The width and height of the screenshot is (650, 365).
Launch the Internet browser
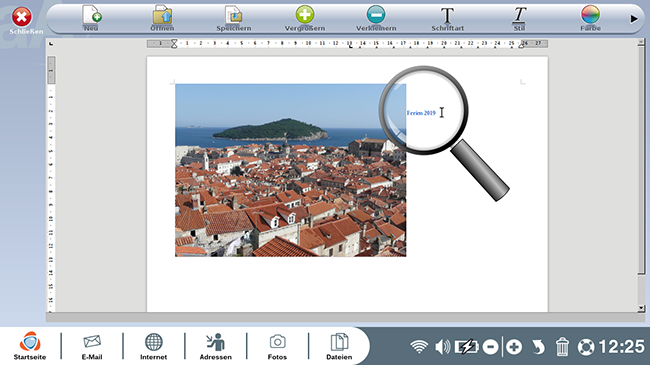pyautogui.click(x=153, y=346)
